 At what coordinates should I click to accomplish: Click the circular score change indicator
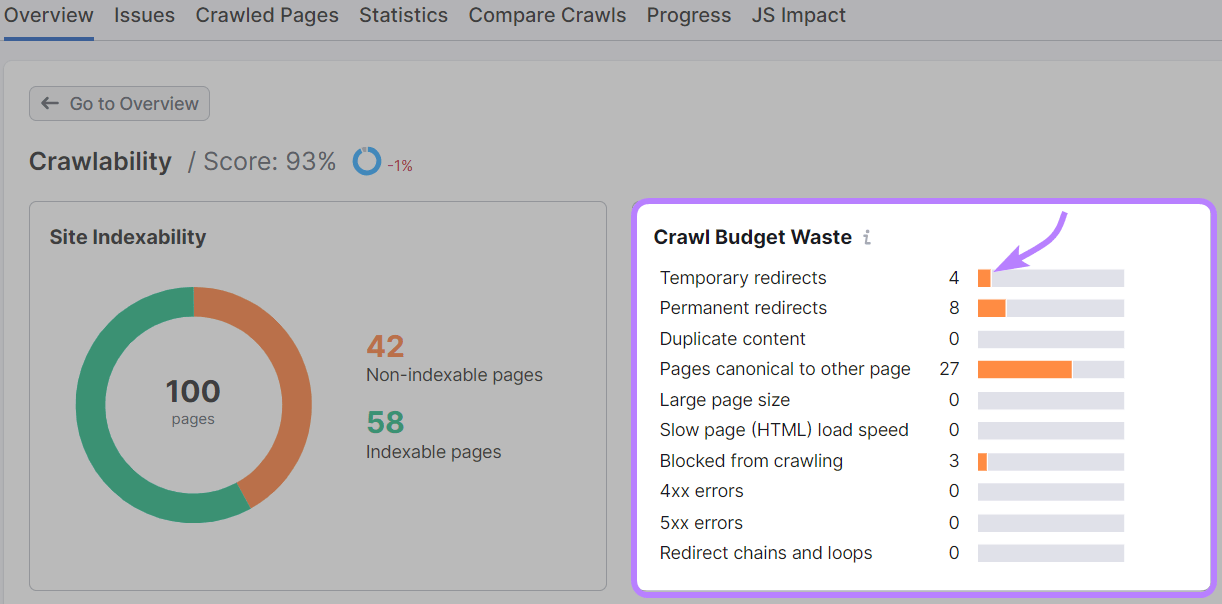point(368,160)
